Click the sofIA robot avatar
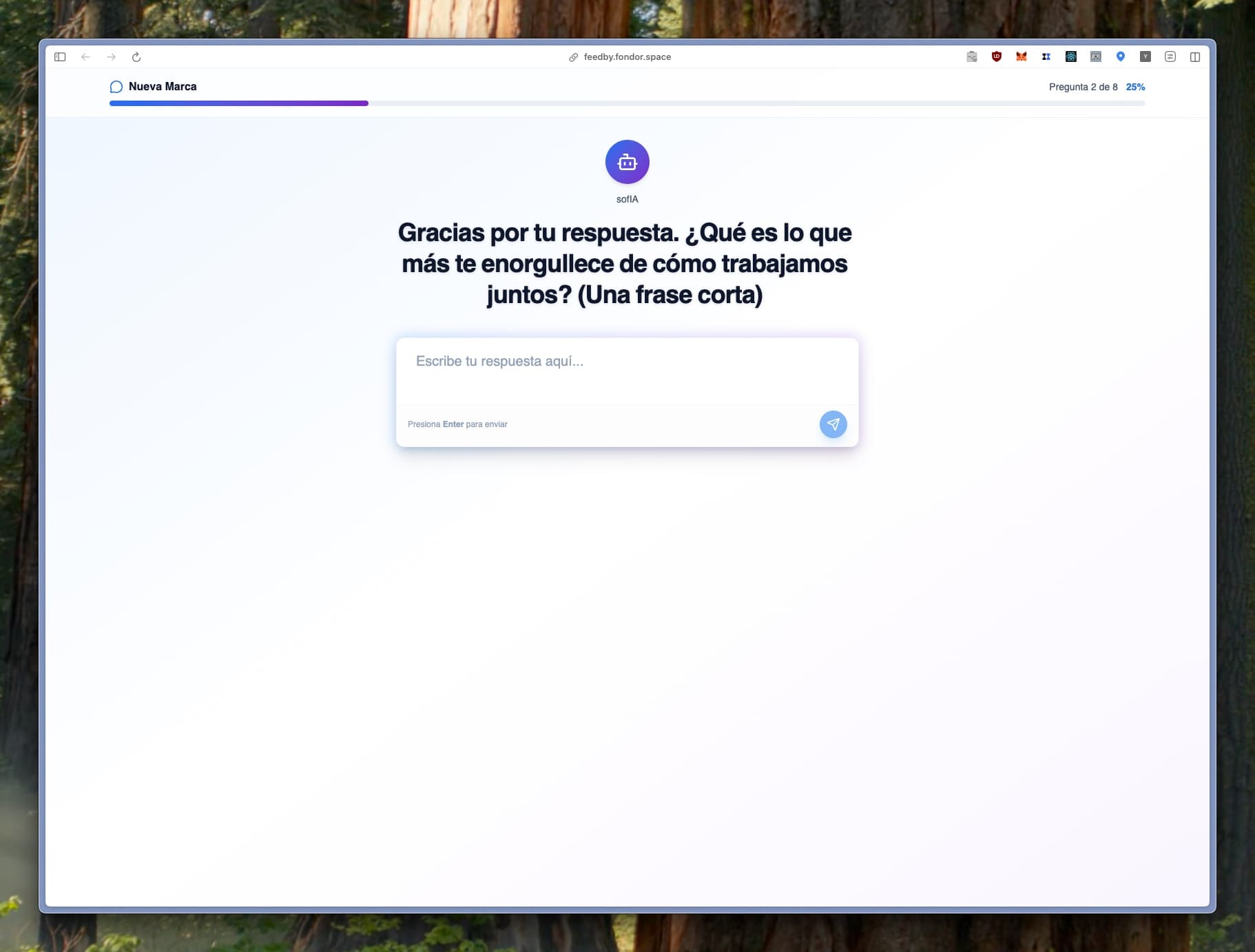 point(627,161)
